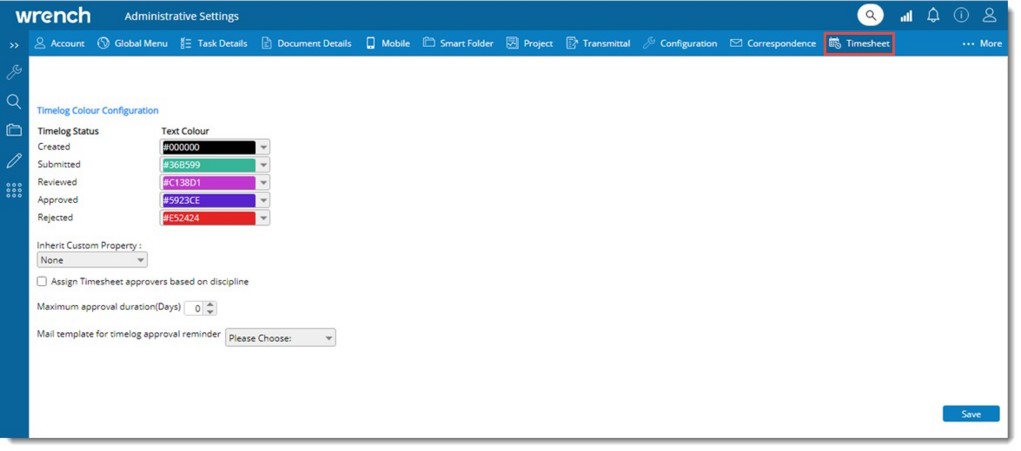The height and width of the screenshot is (451, 1021).
Task: Expand the Rejected text colour dropdown
Action: (x=263, y=218)
